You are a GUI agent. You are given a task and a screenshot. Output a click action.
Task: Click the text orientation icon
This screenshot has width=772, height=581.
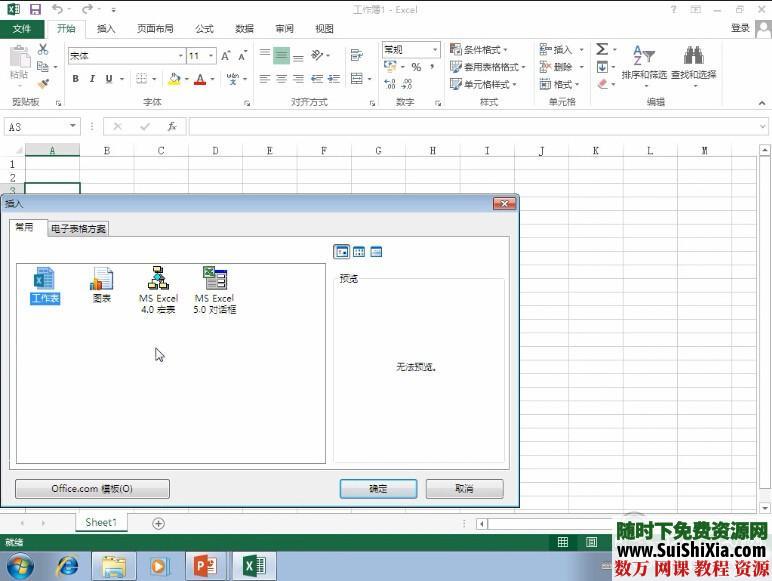pyautogui.click(x=317, y=55)
